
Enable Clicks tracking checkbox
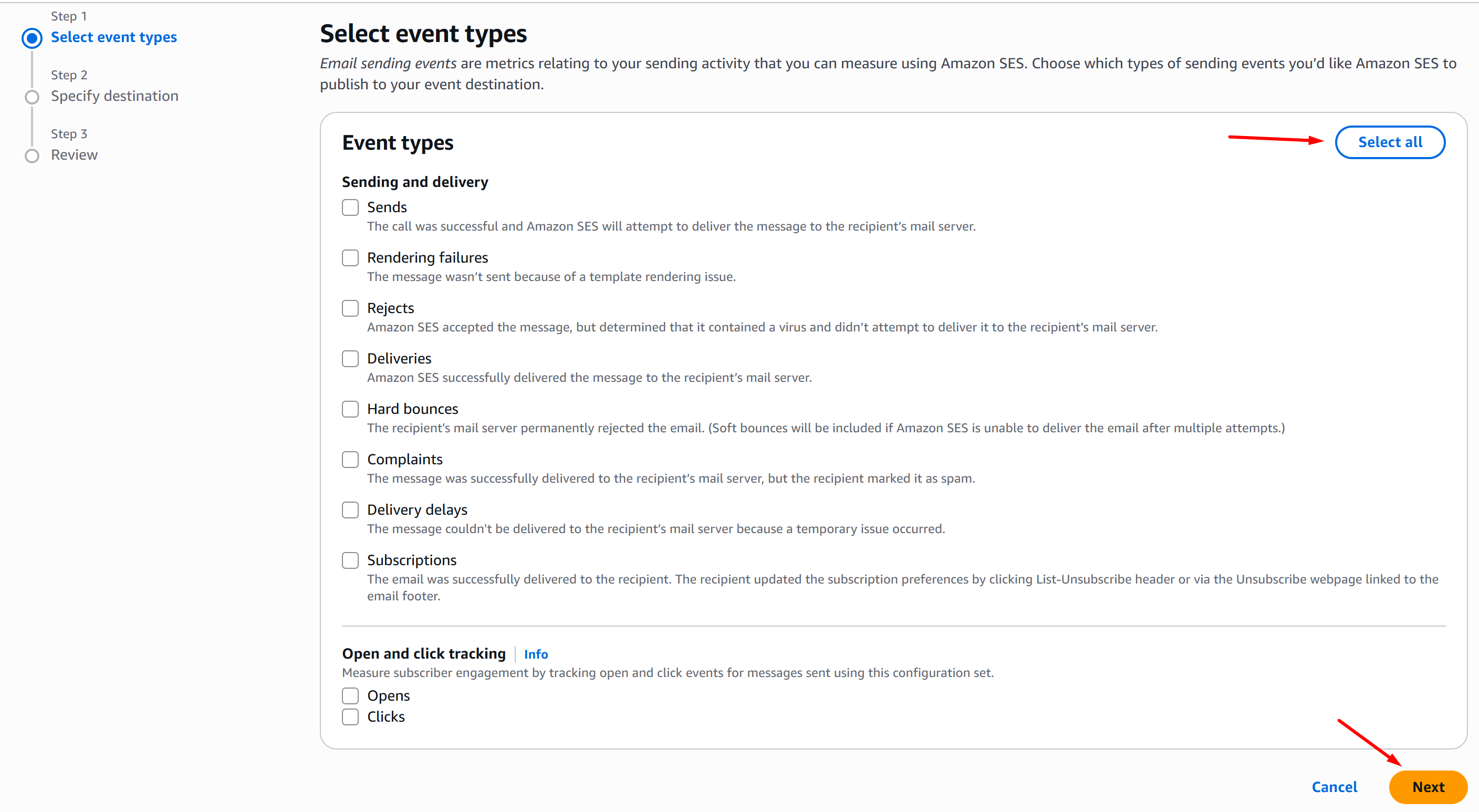click(350, 717)
